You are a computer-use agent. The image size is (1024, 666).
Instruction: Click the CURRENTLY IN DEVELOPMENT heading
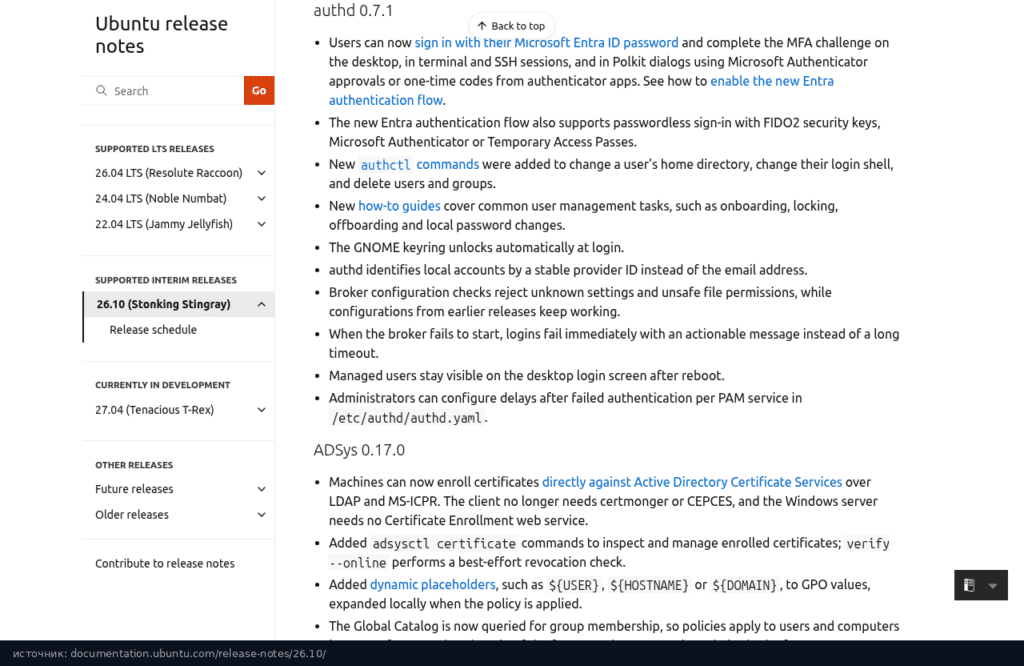163,385
